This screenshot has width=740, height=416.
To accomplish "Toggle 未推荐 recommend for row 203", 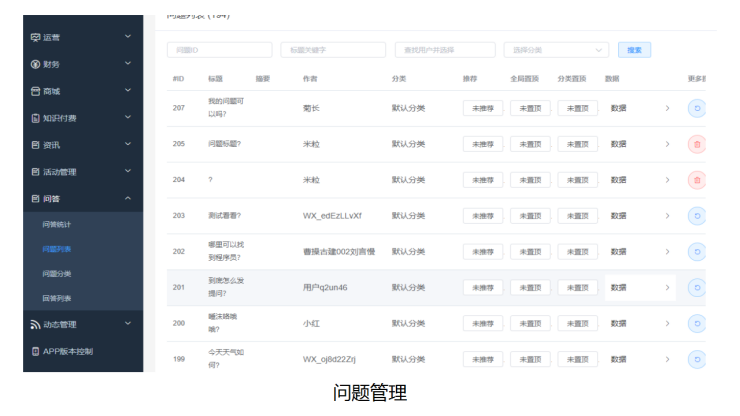I will click(x=483, y=216).
